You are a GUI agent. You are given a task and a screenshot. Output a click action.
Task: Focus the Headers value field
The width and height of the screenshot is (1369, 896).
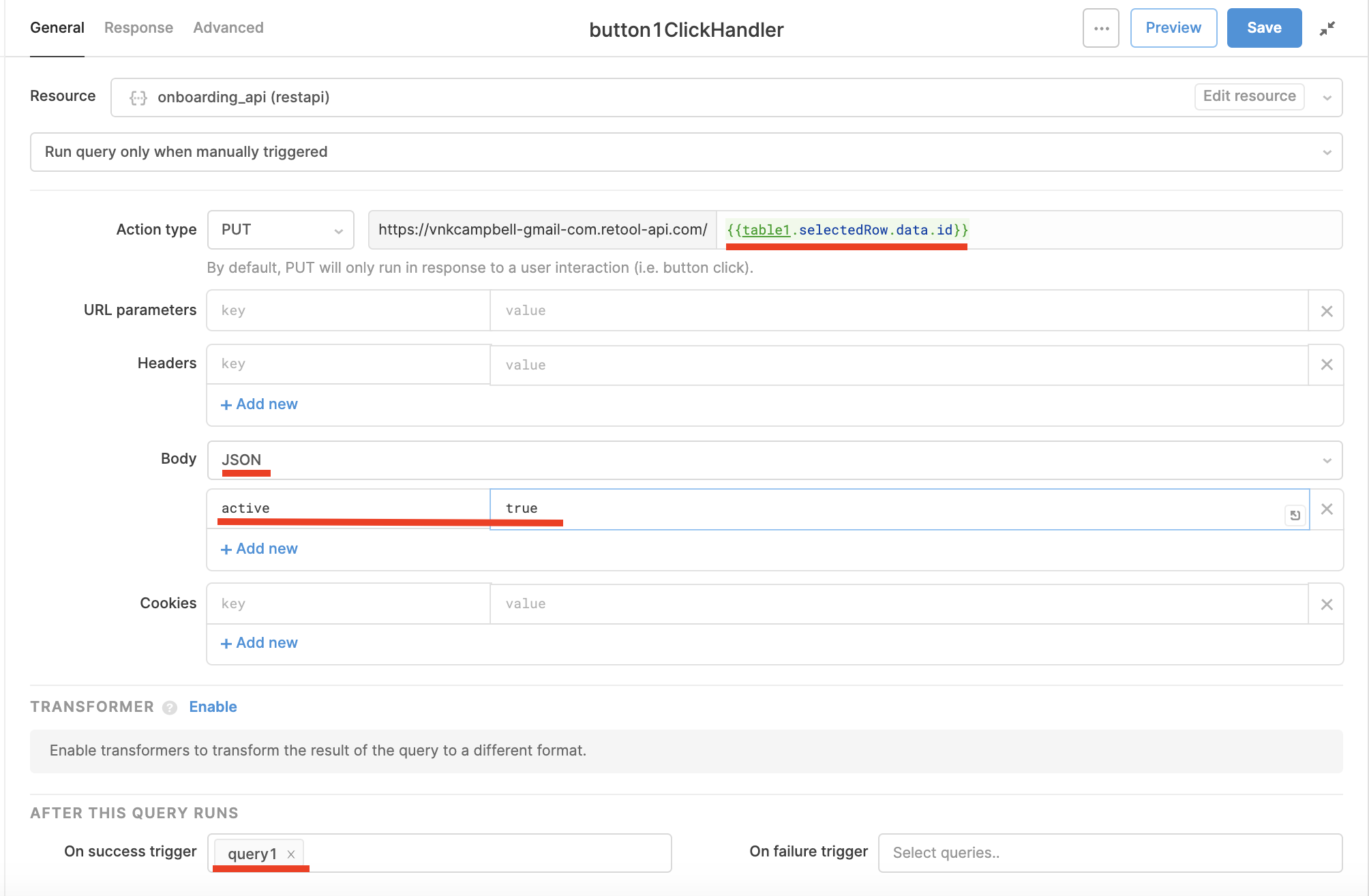tap(899, 365)
